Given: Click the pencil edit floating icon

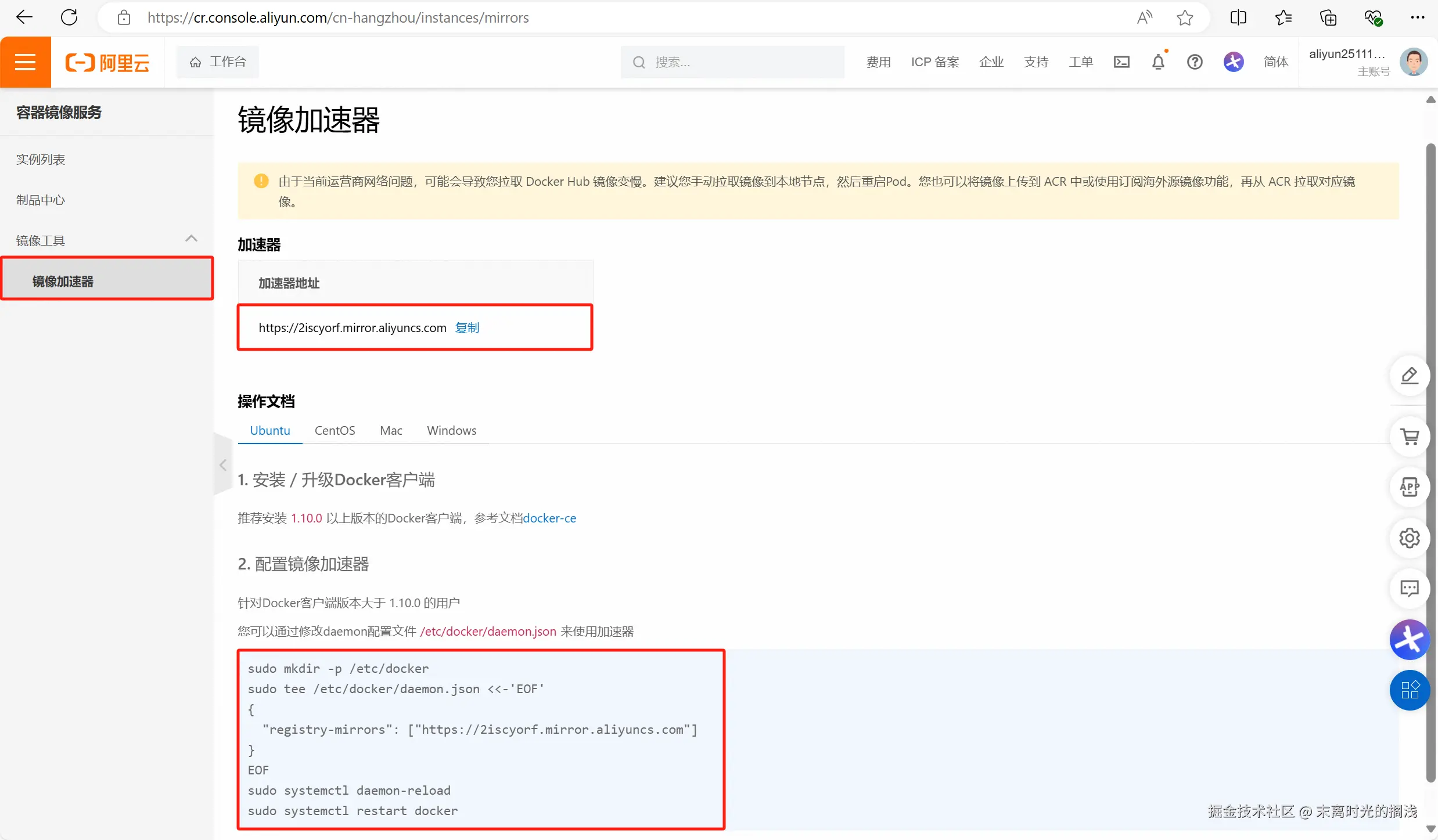Looking at the screenshot, I should 1410,376.
